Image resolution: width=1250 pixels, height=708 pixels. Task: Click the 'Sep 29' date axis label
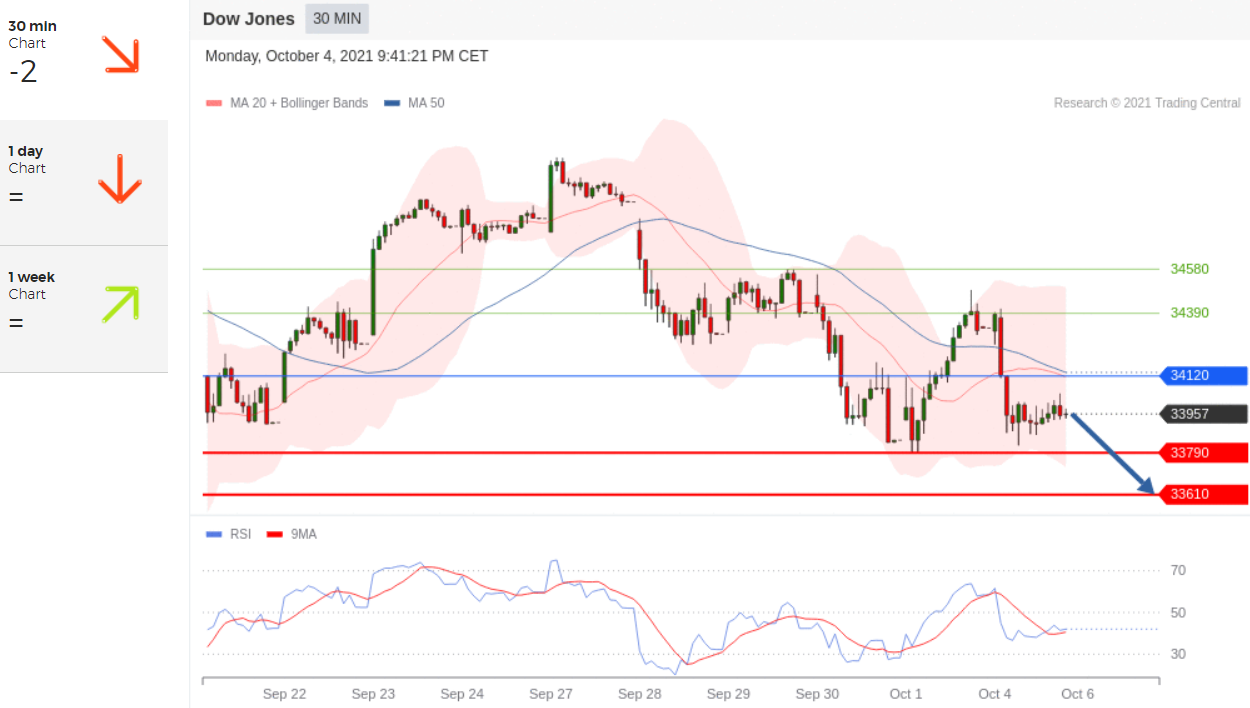728,694
